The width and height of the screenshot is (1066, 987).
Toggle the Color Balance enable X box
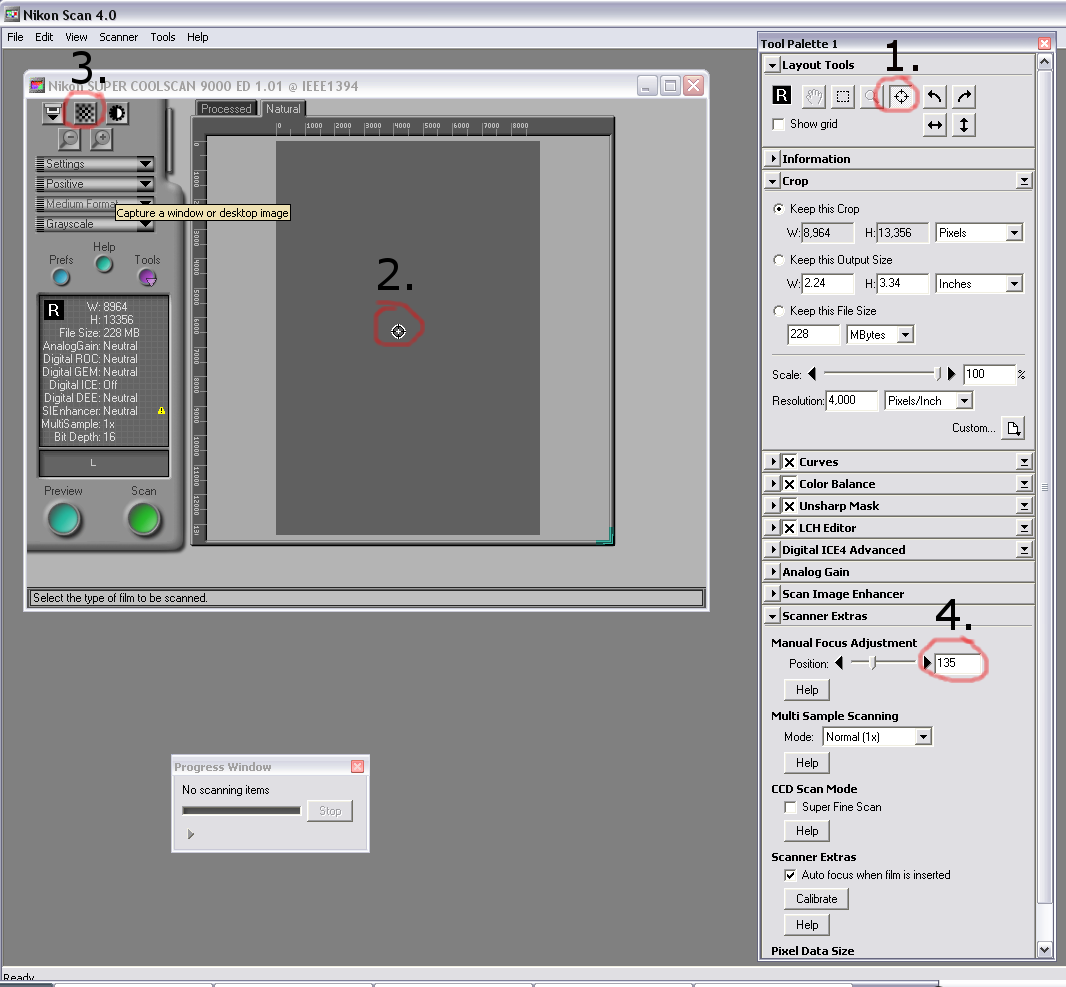pos(789,484)
